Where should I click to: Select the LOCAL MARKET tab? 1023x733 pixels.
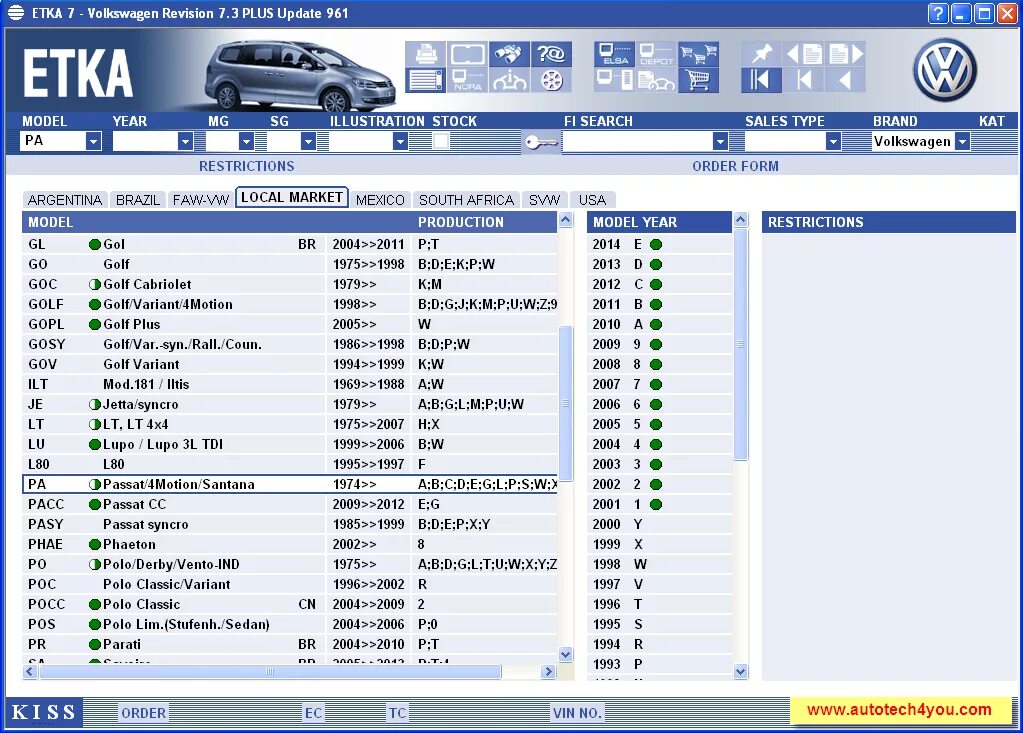click(292, 197)
